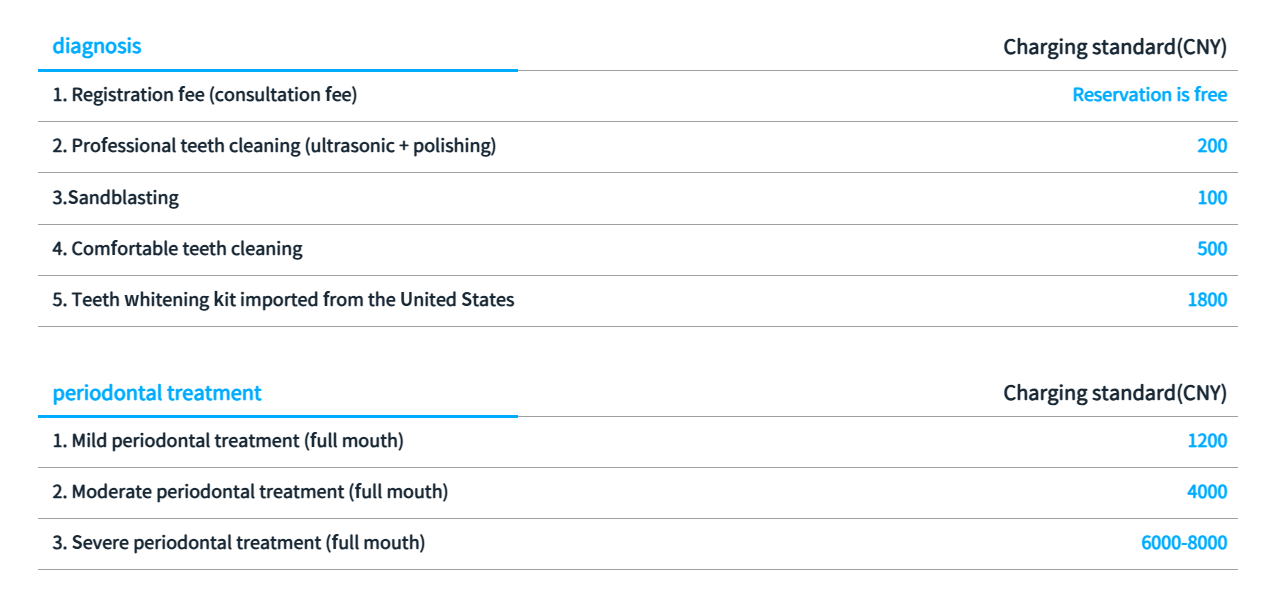The height and width of the screenshot is (598, 1275).
Task: Click the 200 price value
Action: [1212, 146]
